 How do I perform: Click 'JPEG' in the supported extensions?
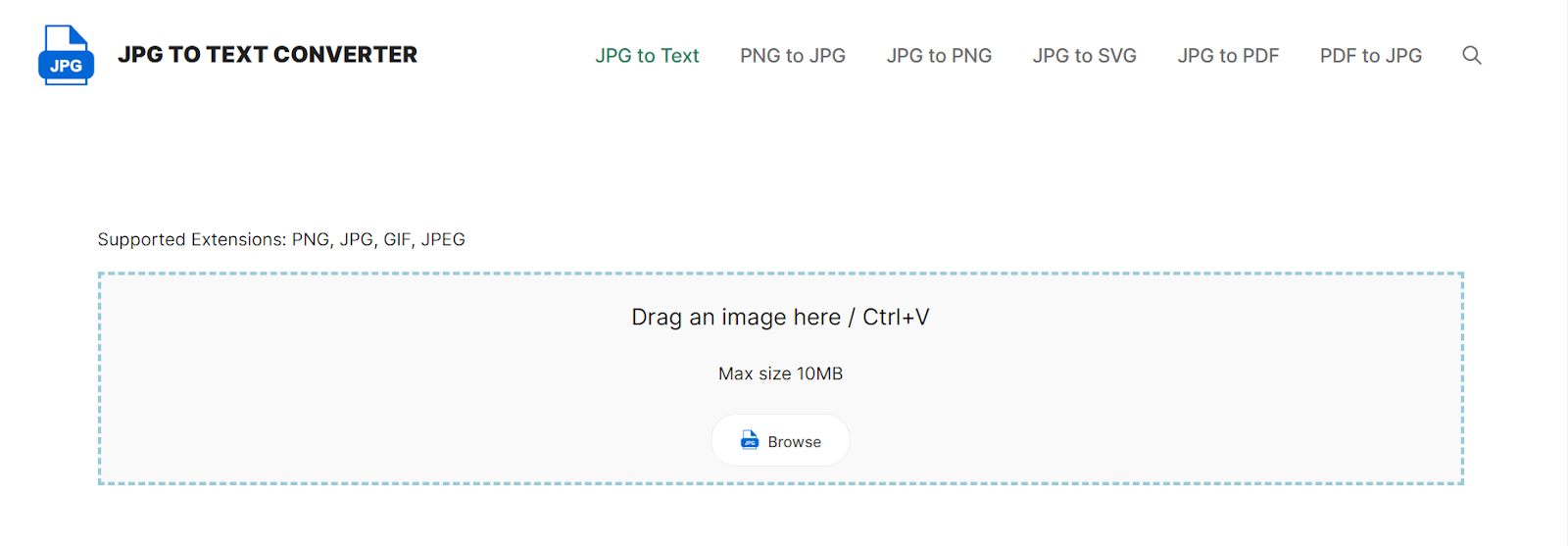click(x=443, y=239)
